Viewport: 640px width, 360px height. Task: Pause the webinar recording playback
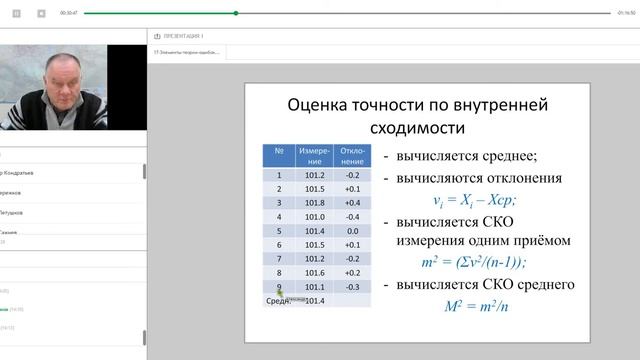click(16, 13)
